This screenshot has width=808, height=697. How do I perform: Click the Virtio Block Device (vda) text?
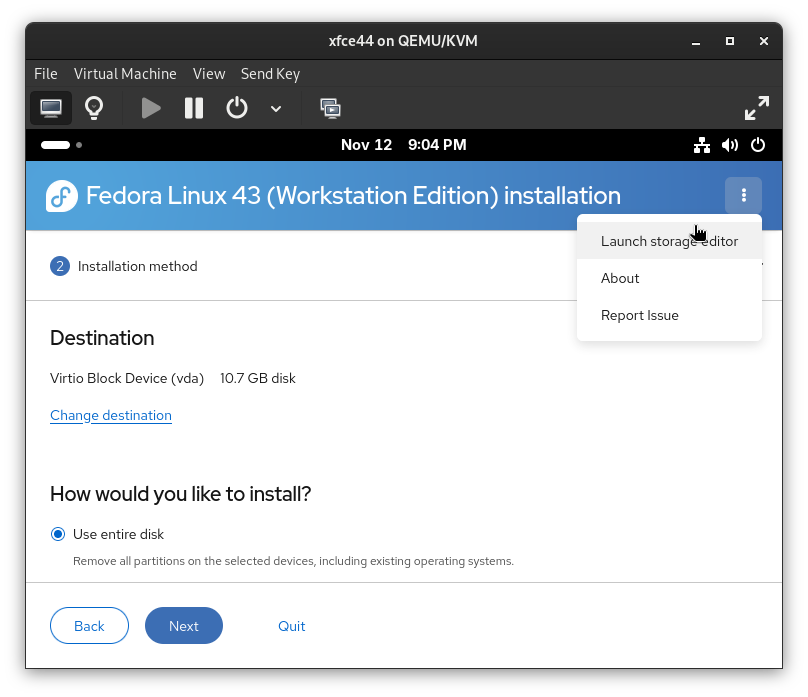coord(127,378)
